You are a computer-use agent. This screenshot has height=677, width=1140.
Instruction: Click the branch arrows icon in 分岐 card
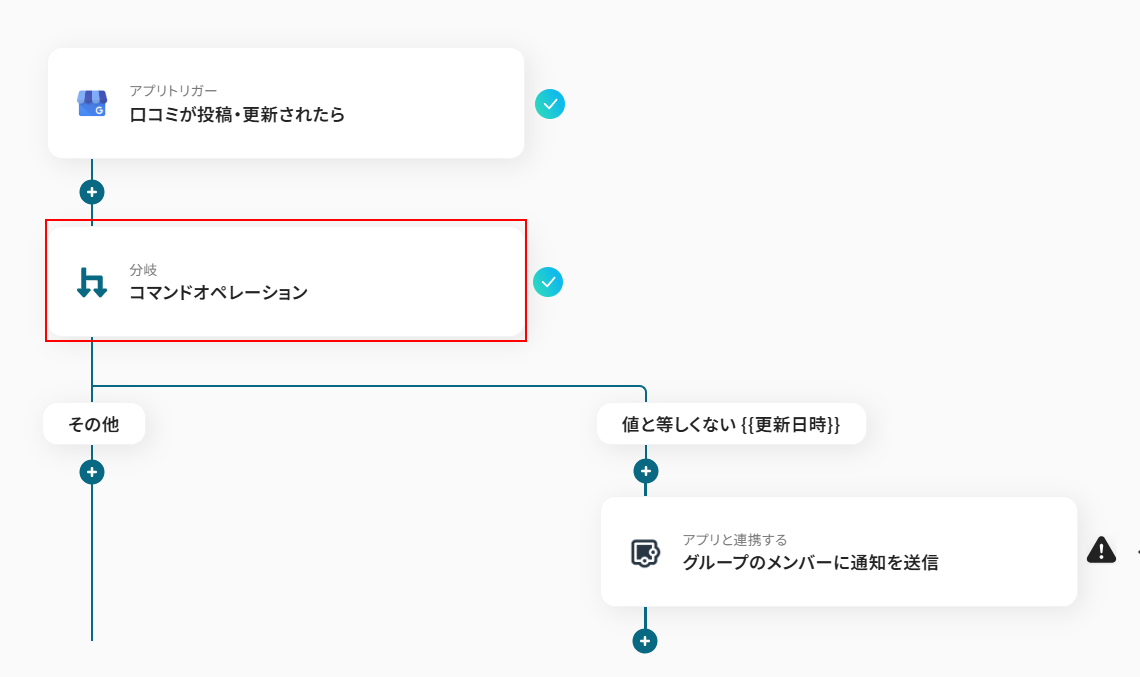click(92, 282)
